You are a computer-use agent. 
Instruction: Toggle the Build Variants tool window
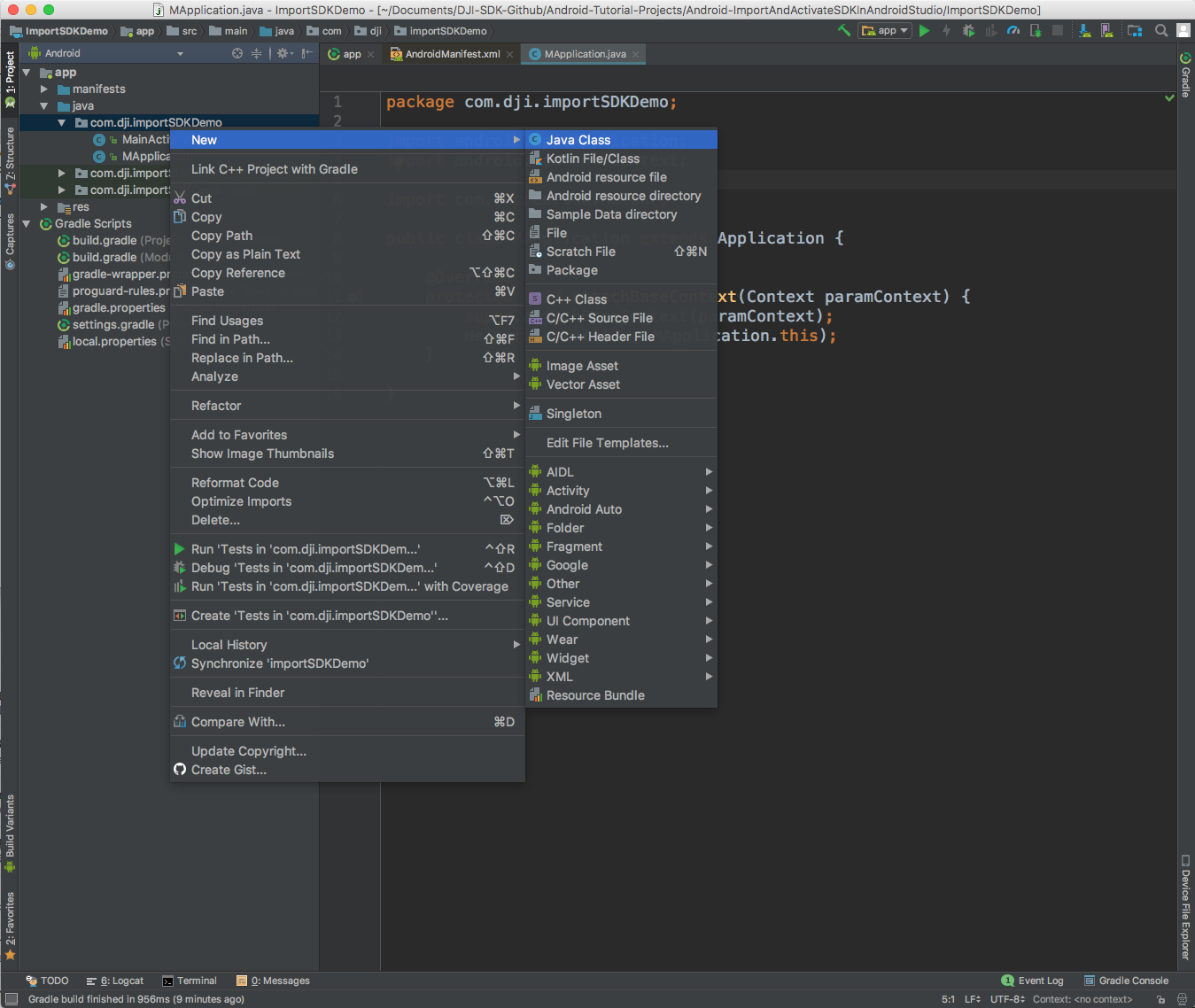tap(10, 834)
